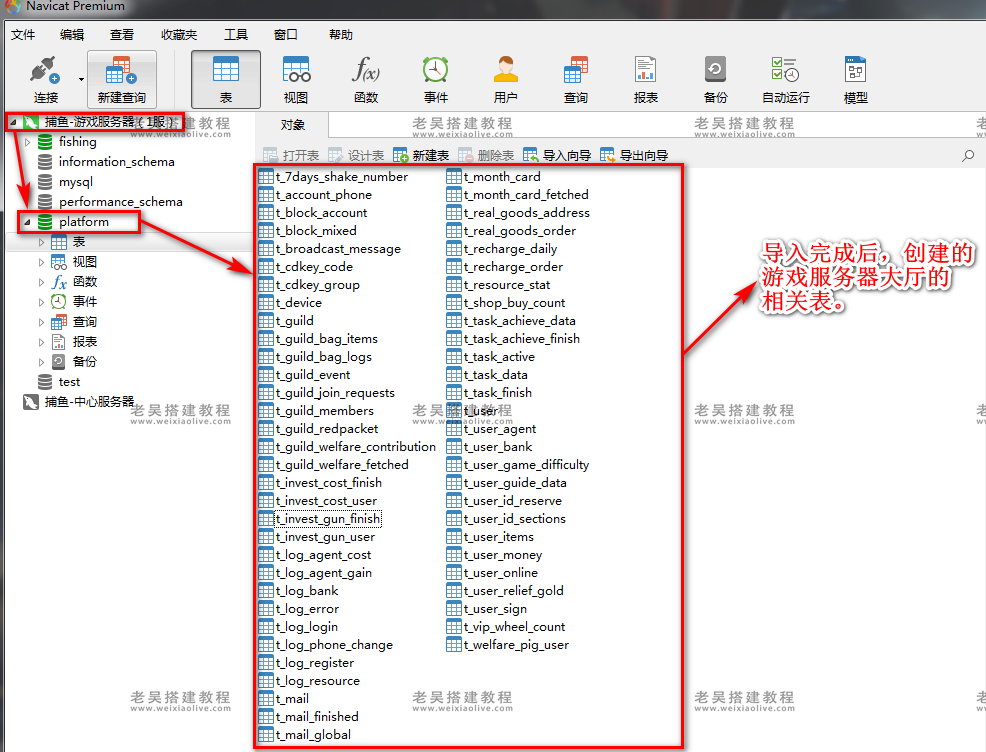Select the 视图 (View) toolbar icon
The image size is (986, 752).
[296, 78]
